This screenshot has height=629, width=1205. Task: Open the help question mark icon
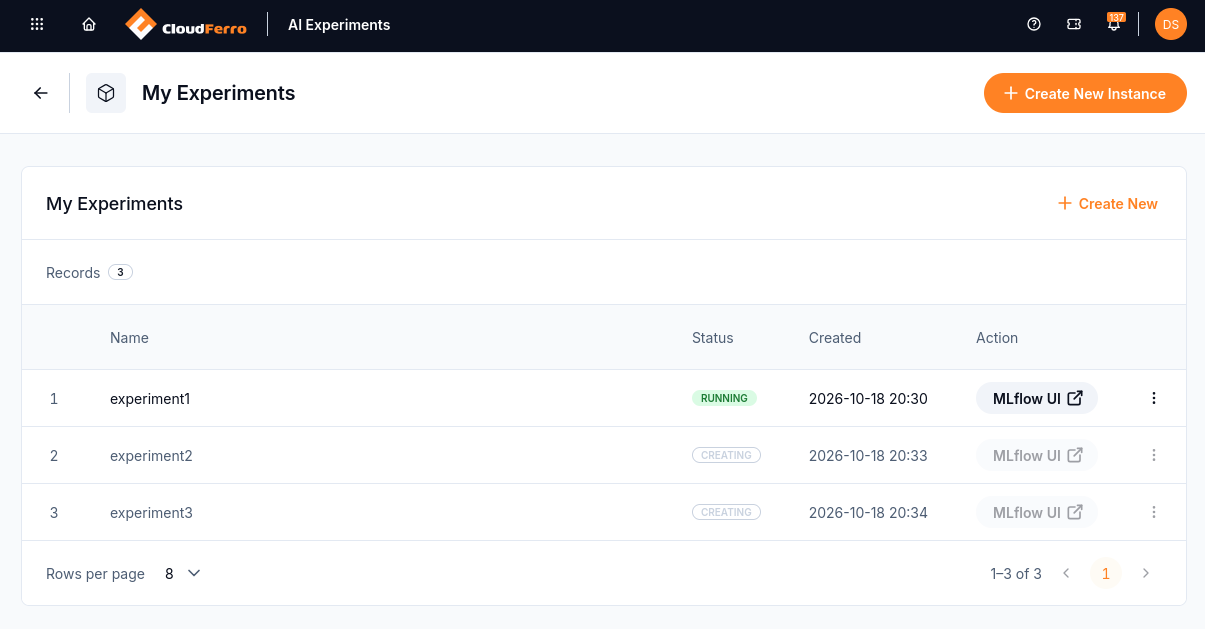[x=1034, y=25]
